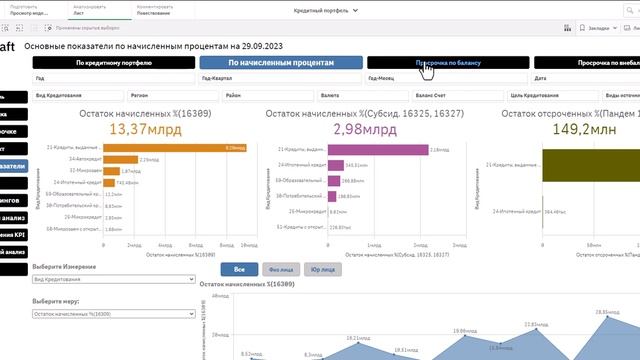The width and height of the screenshot is (640, 360).
Task: Open the sheets icon in top-right toolbar
Action: coord(627,28)
